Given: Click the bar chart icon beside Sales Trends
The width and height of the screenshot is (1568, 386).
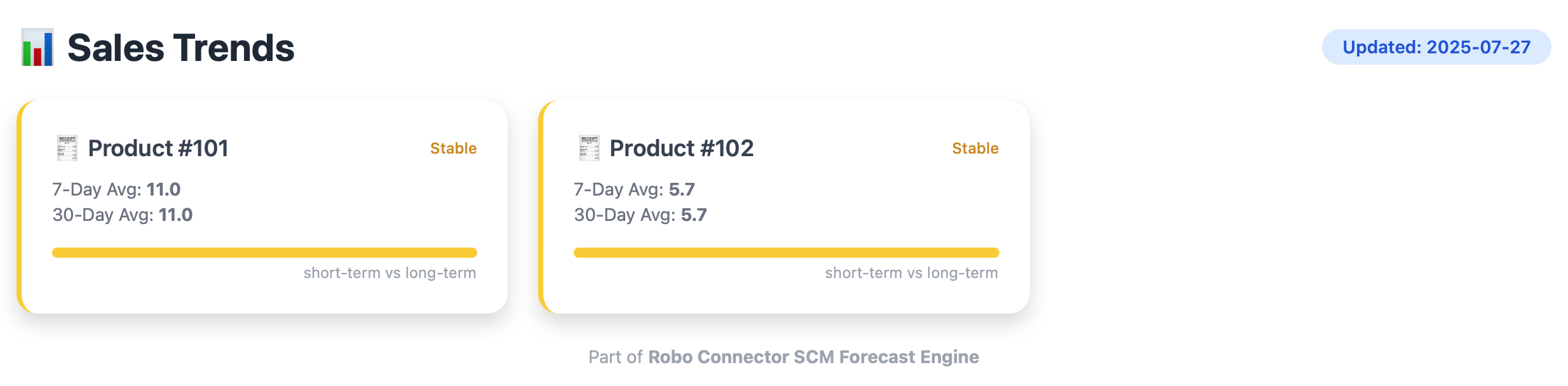Looking at the screenshot, I should (37, 48).
